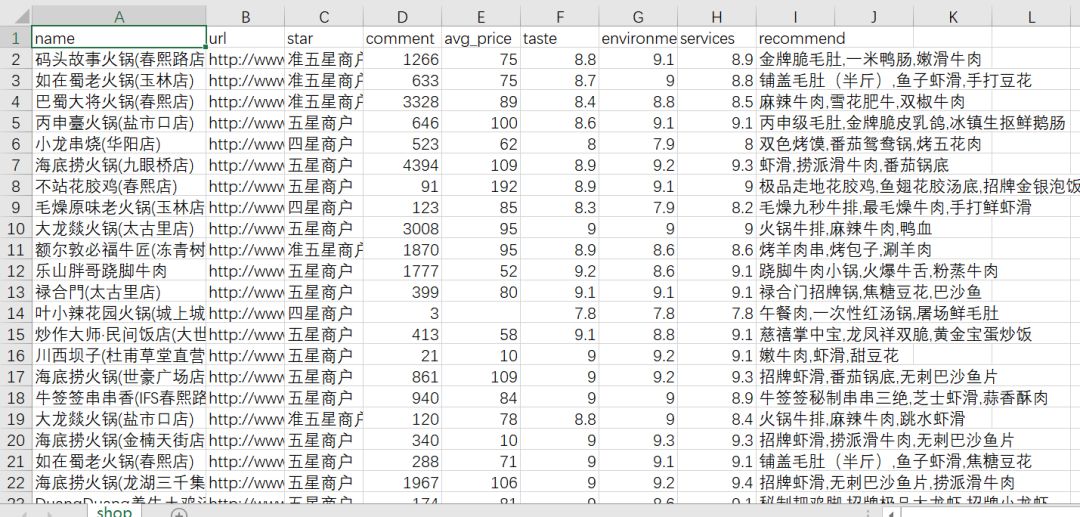This screenshot has height=517, width=1080.
Task: Select the cell 牛签签串串香(IFS春熙路
Action: click(x=119, y=398)
